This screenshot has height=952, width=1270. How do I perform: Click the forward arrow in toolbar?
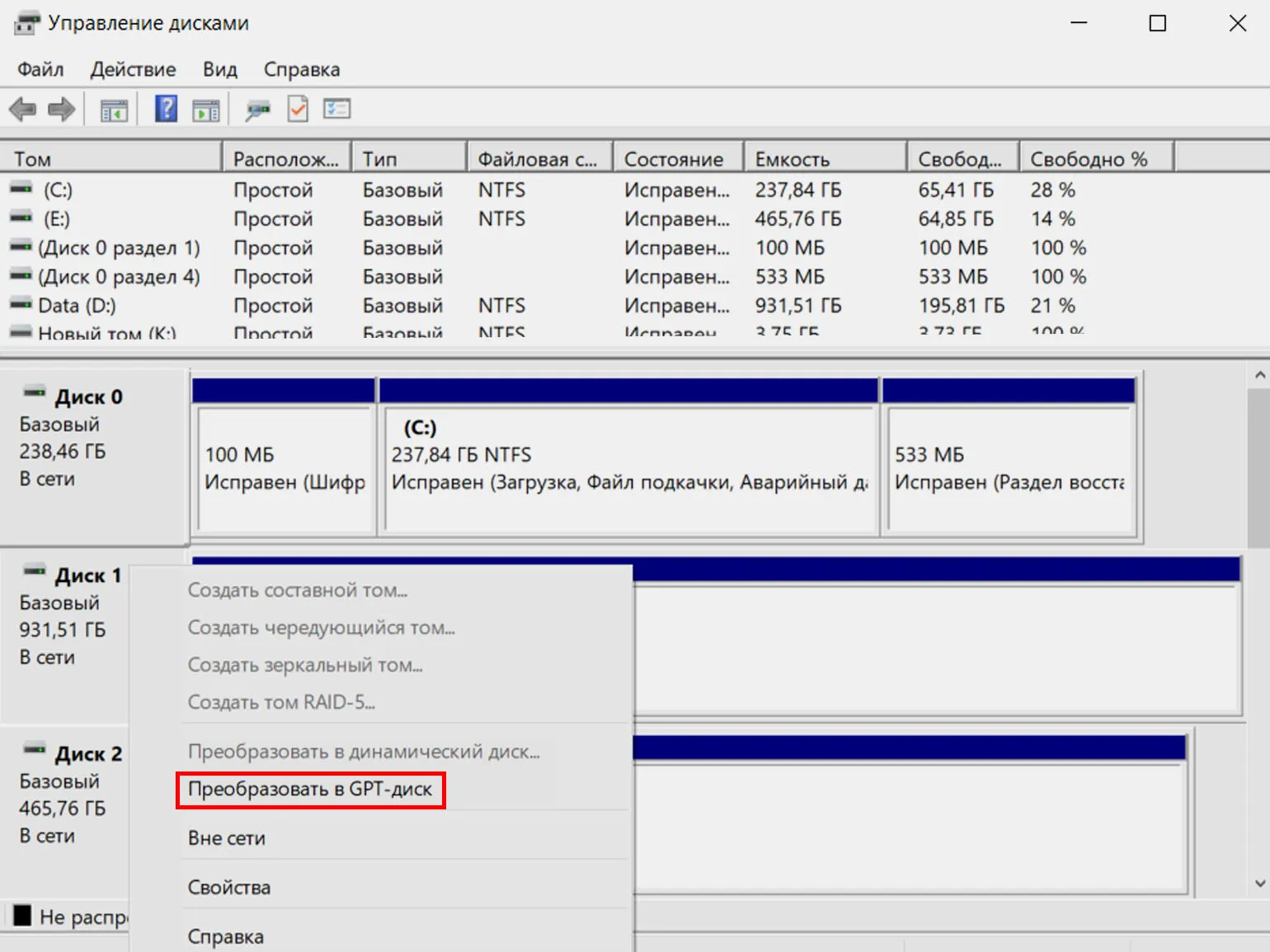pos(62,109)
